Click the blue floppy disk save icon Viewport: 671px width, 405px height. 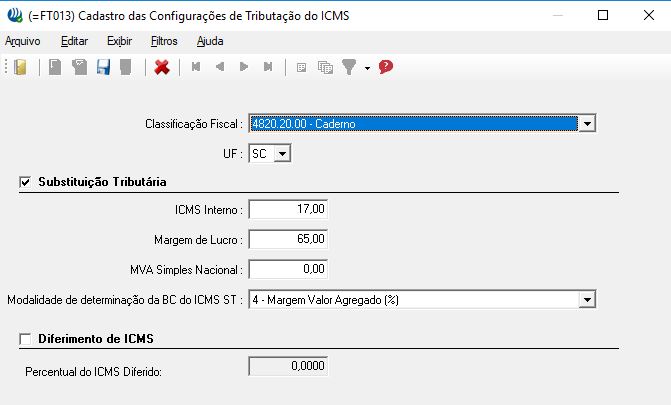pos(102,67)
